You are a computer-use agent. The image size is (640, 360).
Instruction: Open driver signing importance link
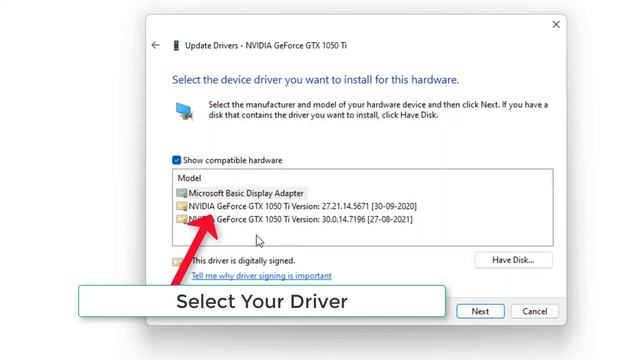(261, 276)
